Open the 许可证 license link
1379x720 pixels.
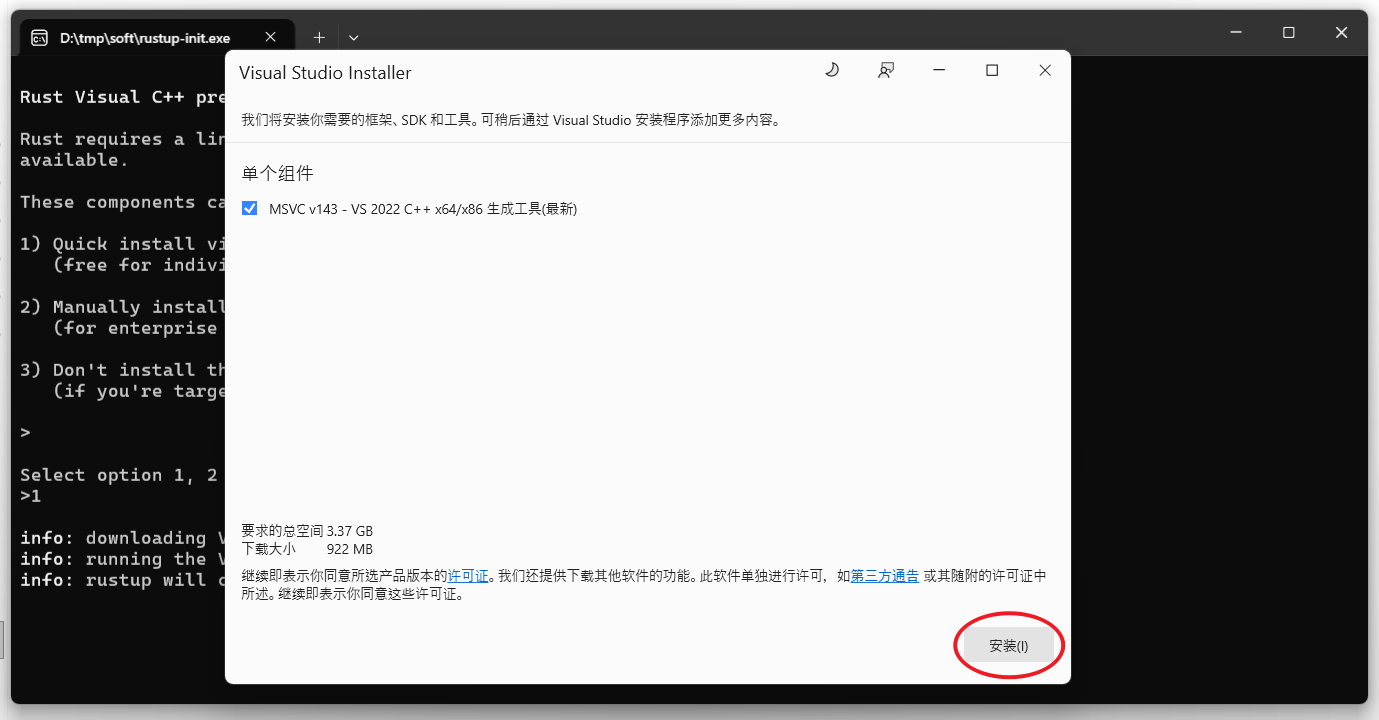coord(468,576)
